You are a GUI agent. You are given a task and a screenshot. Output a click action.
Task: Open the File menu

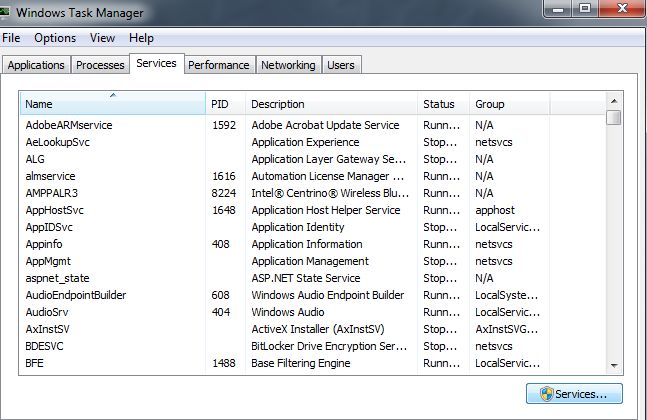coord(11,38)
